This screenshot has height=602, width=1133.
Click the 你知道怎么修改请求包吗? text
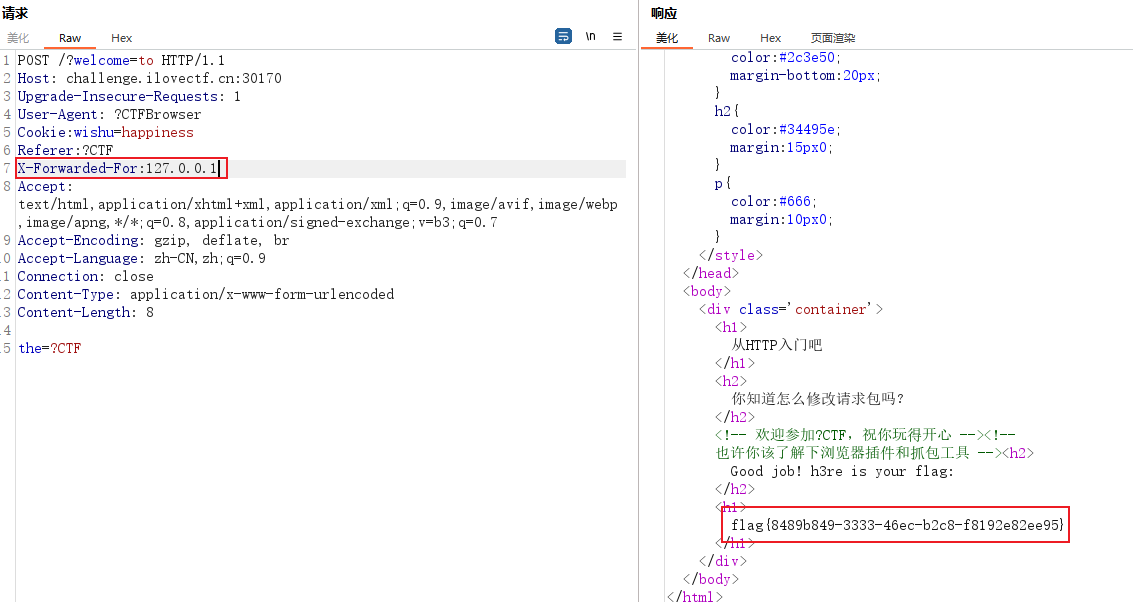pyautogui.click(x=818, y=399)
